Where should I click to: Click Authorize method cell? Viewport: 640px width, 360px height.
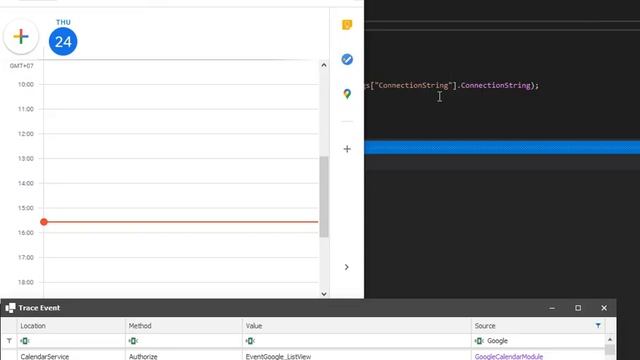pos(184,356)
